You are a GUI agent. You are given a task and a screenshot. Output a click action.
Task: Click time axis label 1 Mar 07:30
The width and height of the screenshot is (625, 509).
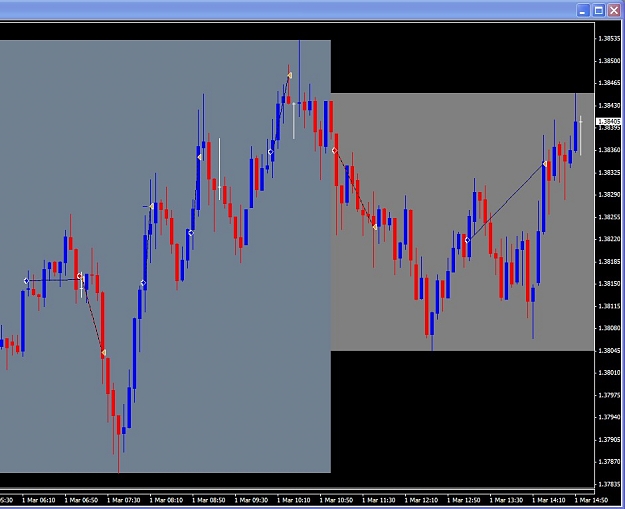coord(124,500)
